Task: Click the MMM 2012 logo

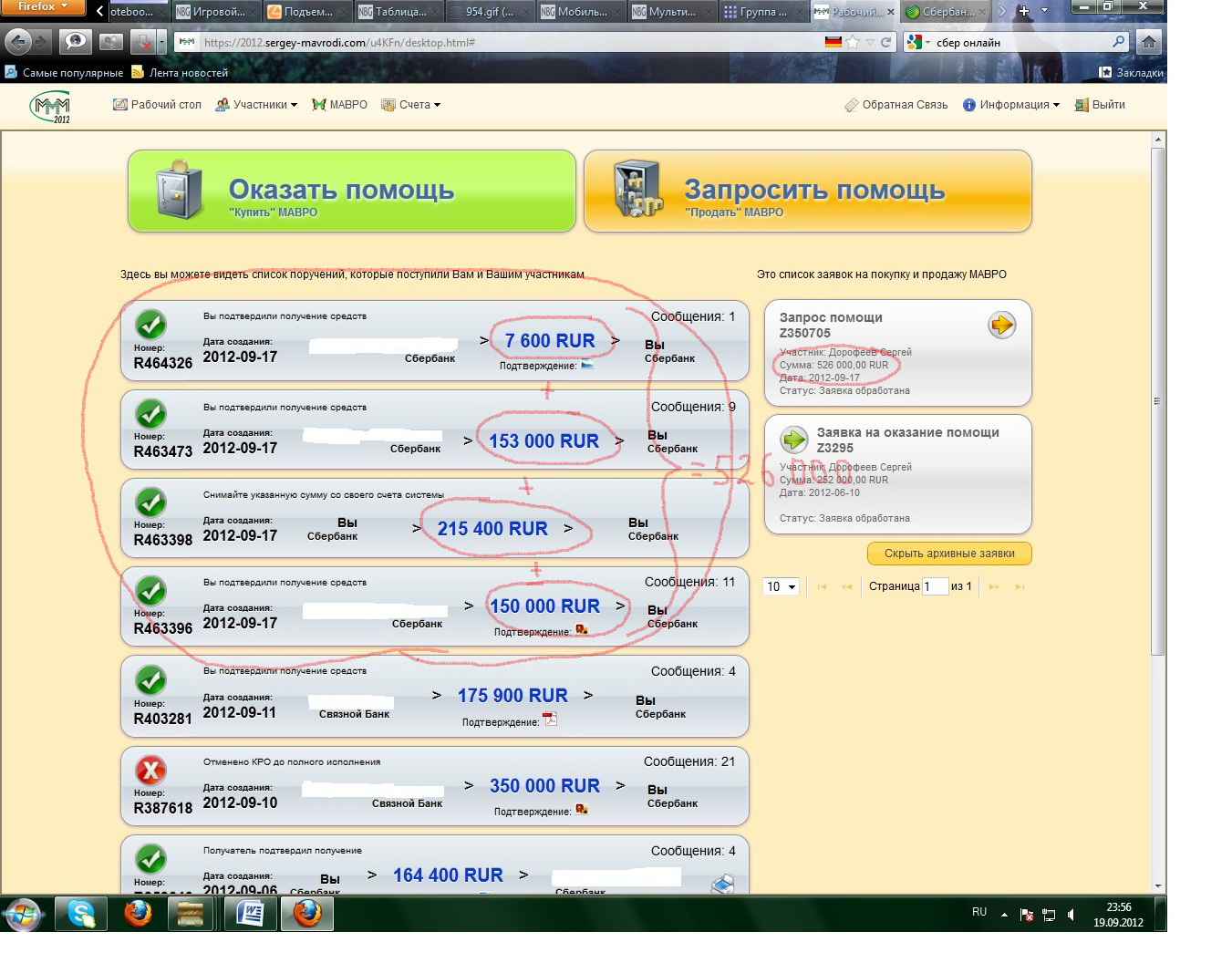Action: (x=51, y=108)
